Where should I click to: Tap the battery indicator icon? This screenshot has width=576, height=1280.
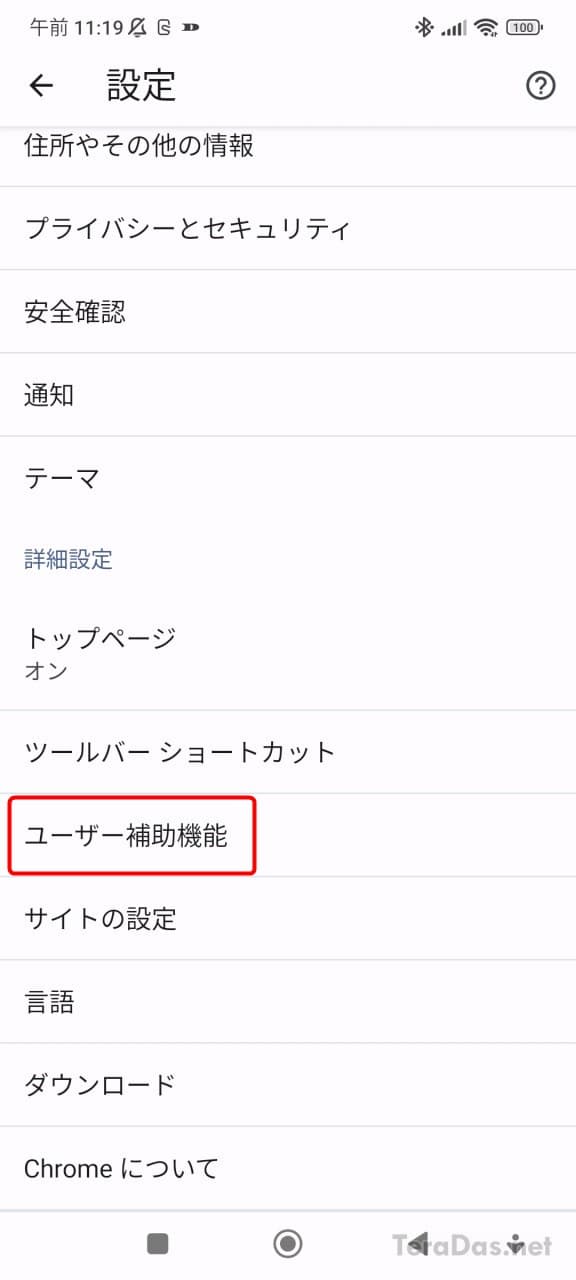click(524, 28)
